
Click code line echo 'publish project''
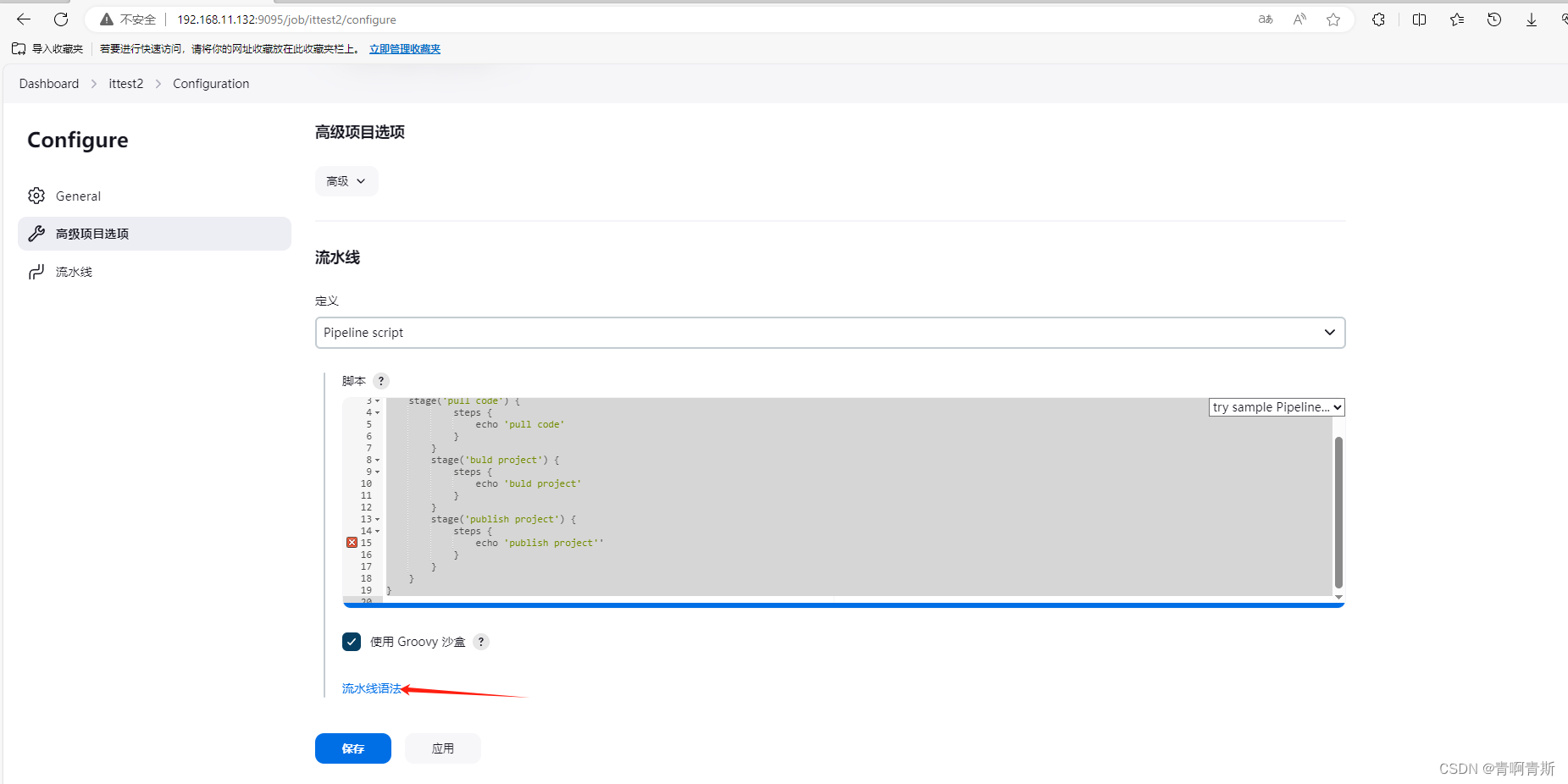540,544
